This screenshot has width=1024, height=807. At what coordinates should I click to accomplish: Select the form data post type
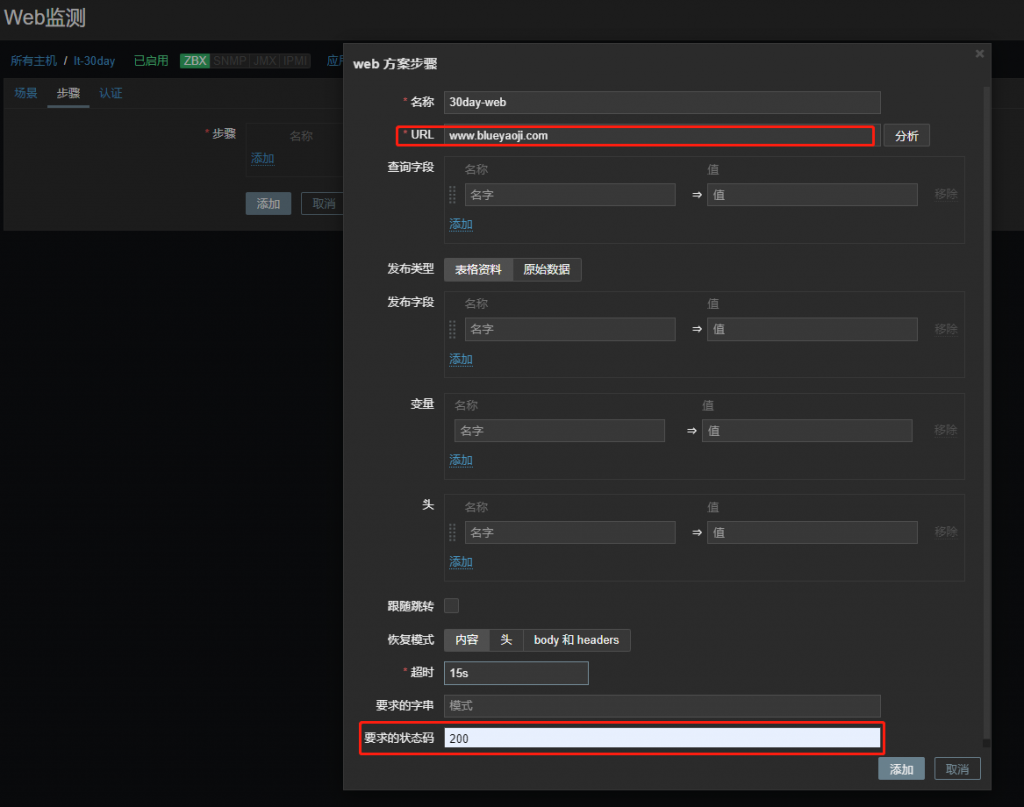click(x=478, y=270)
